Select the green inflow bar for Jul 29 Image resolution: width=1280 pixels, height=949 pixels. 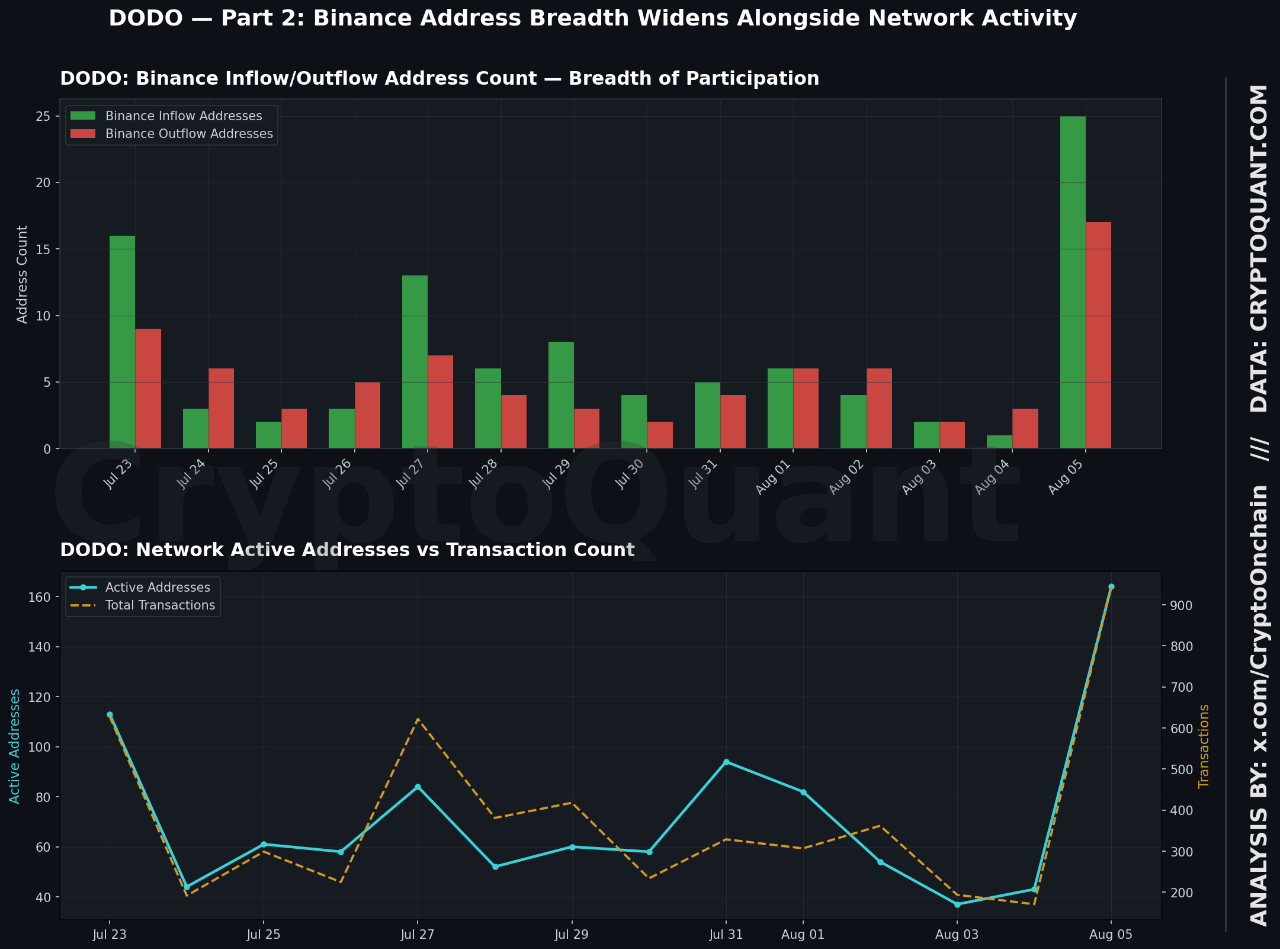tap(561, 395)
